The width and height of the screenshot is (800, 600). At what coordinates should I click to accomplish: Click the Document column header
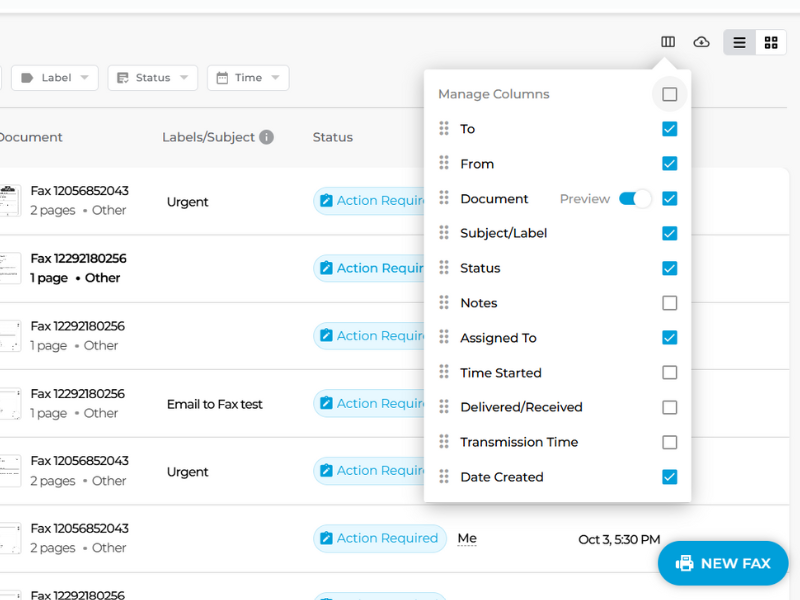[31, 136]
